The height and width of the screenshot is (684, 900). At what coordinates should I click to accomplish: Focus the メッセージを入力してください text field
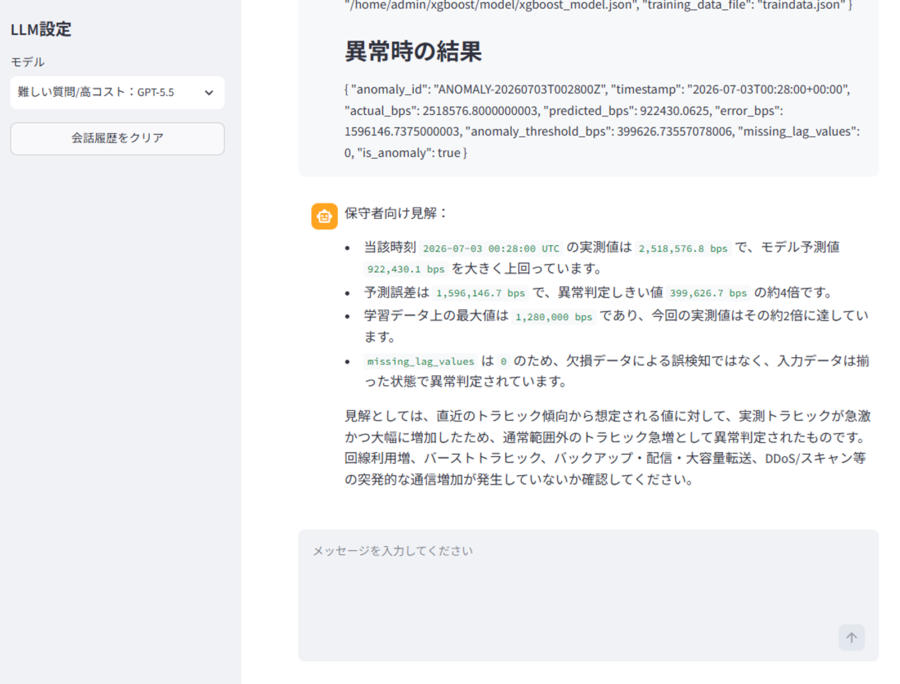click(x=588, y=595)
